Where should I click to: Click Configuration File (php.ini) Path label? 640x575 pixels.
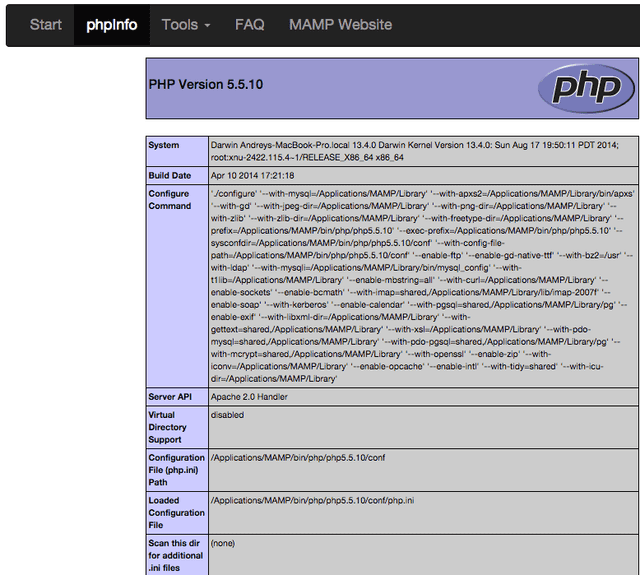pos(176,470)
